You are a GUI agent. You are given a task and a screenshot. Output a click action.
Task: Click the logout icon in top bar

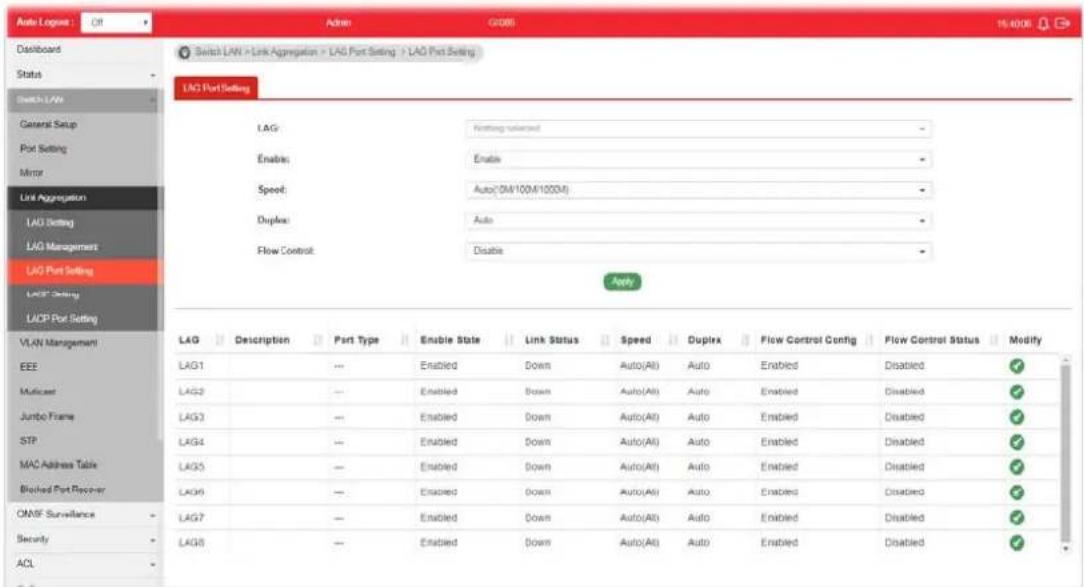pos(1063,24)
